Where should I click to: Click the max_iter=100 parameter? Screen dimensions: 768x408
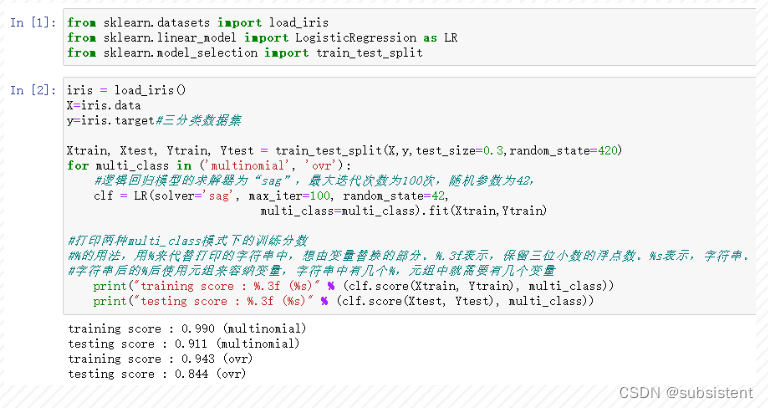pyautogui.click(x=289, y=196)
